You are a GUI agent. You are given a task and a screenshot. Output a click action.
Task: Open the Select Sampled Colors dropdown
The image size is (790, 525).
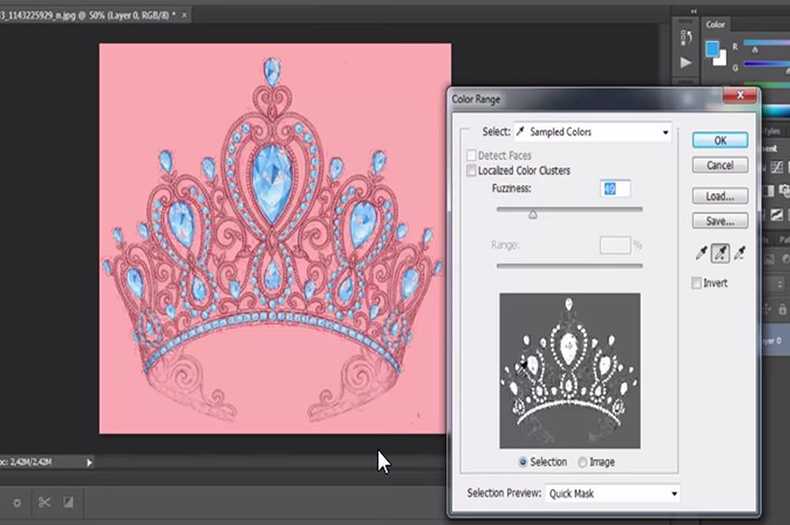coord(592,132)
